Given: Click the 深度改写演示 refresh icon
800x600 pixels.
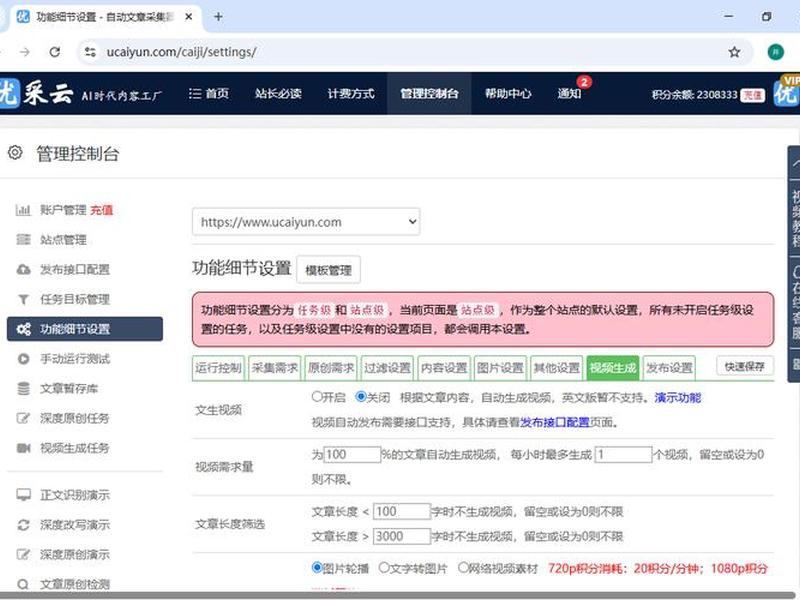Looking at the screenshot, I should pyautogui.click(x=23, y=524).
